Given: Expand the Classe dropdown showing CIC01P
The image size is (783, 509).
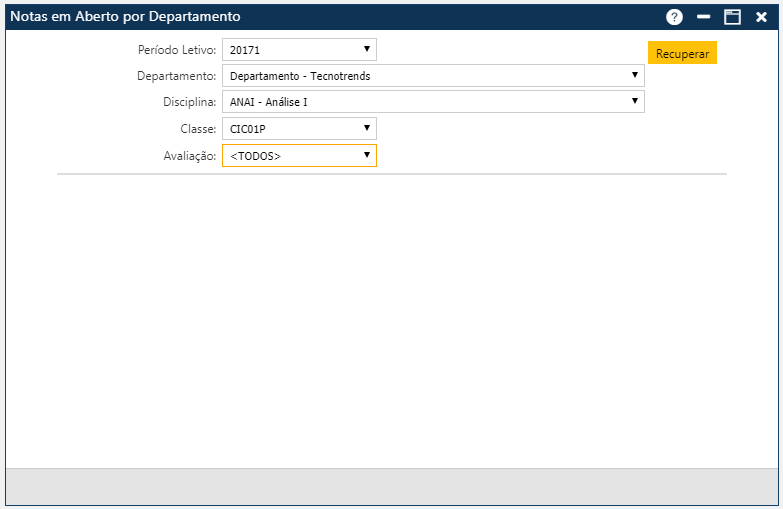Looking at the screenshot, I should tap(299, 129).
